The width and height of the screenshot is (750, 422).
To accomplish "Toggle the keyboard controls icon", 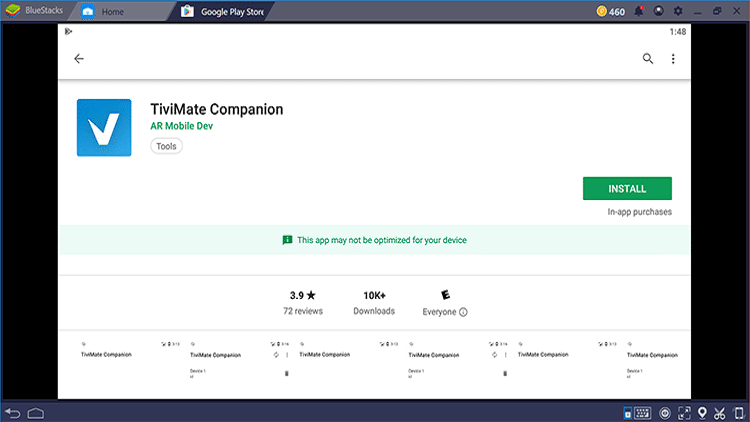I will pos(642,413).
